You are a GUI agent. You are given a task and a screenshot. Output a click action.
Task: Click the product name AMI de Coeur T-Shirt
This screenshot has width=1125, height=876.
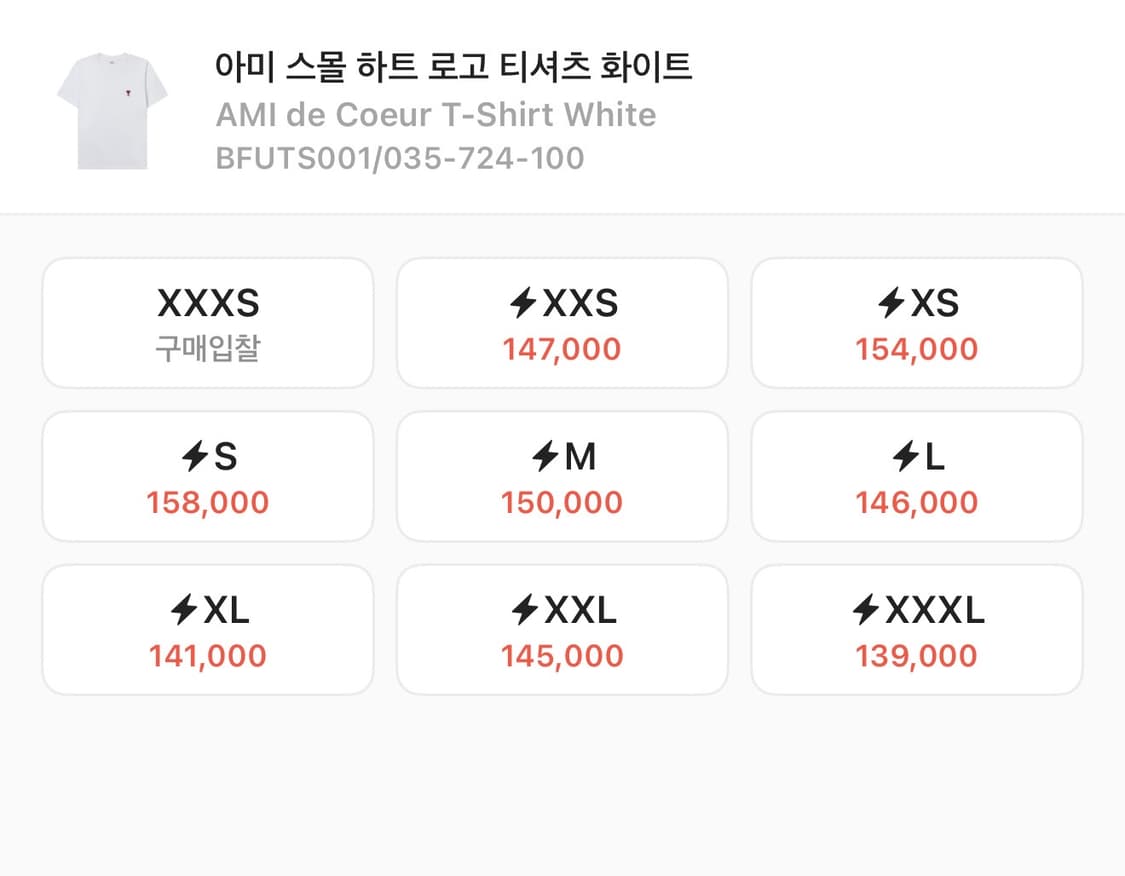coord(434,114)
